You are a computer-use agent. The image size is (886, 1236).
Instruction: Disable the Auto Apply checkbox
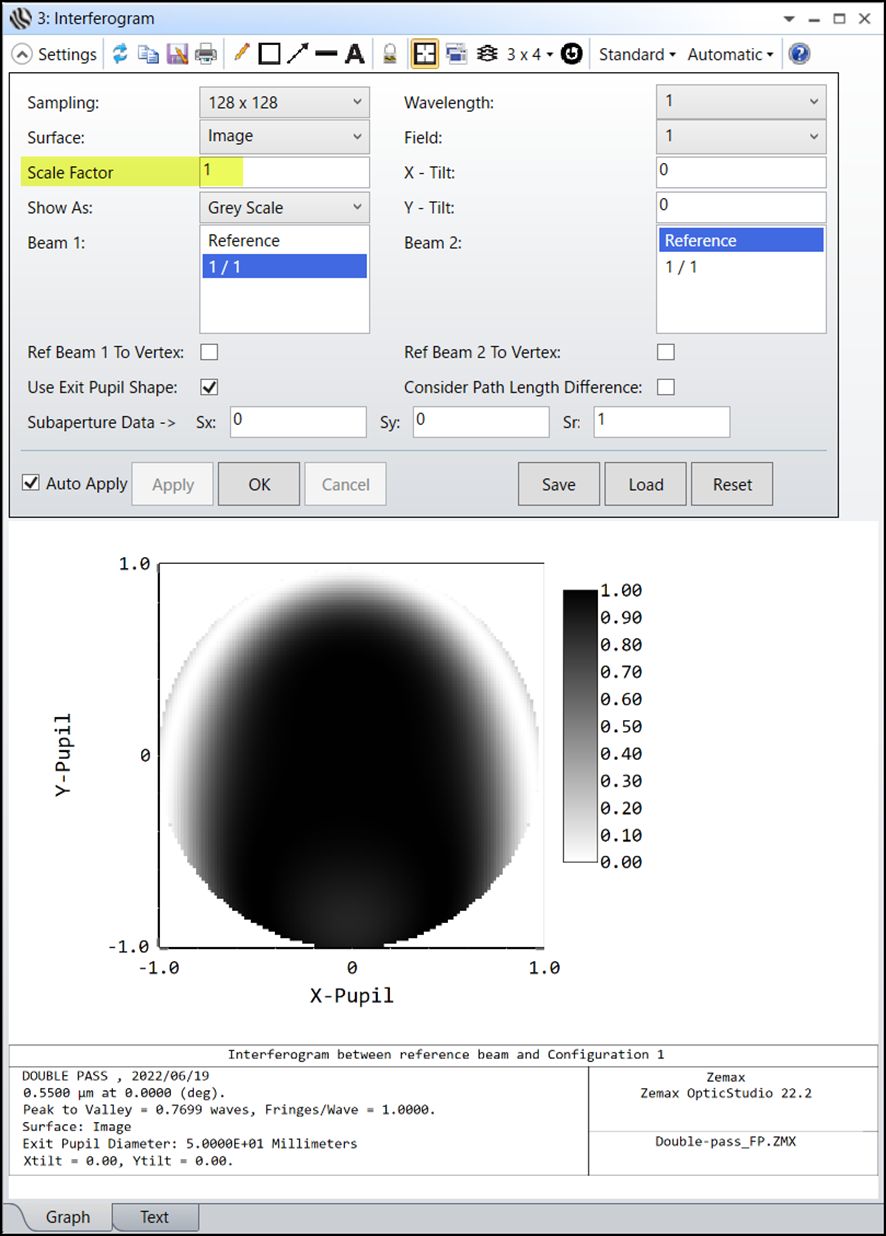coord(30,483)
